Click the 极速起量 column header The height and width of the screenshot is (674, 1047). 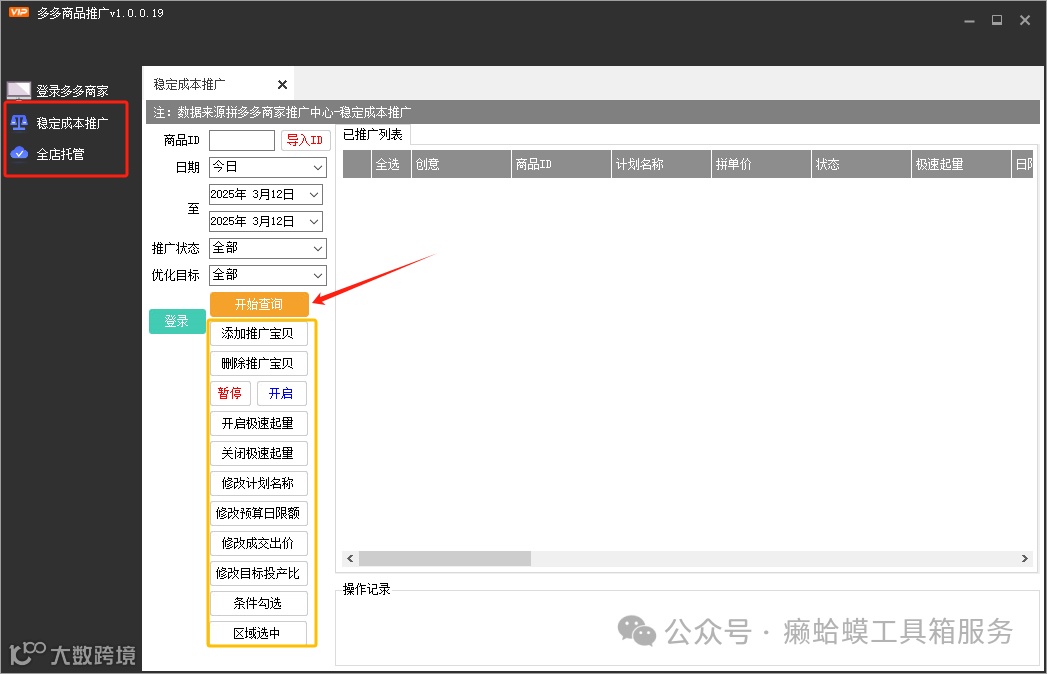click(961, 164)
